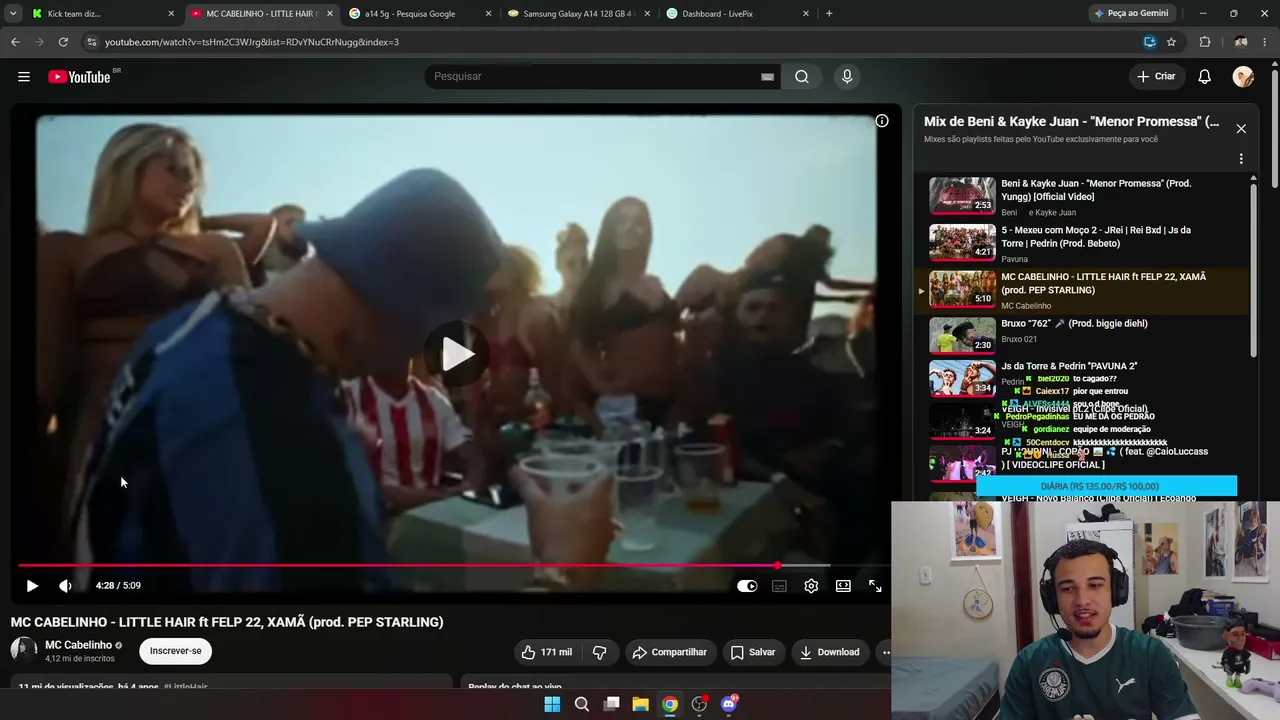Dislike the video
Viewport: 1280px width, 720px height.
pos(600,652)
